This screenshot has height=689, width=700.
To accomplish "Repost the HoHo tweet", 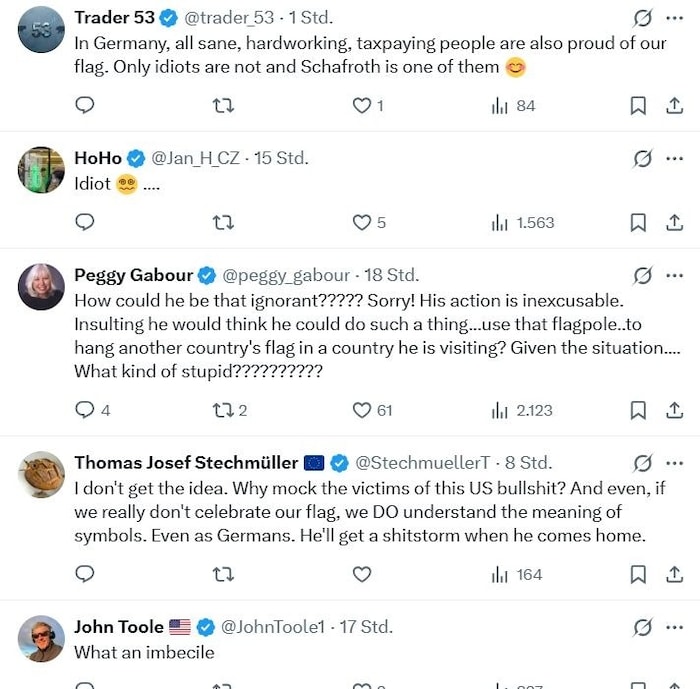I will pos(224,223).
